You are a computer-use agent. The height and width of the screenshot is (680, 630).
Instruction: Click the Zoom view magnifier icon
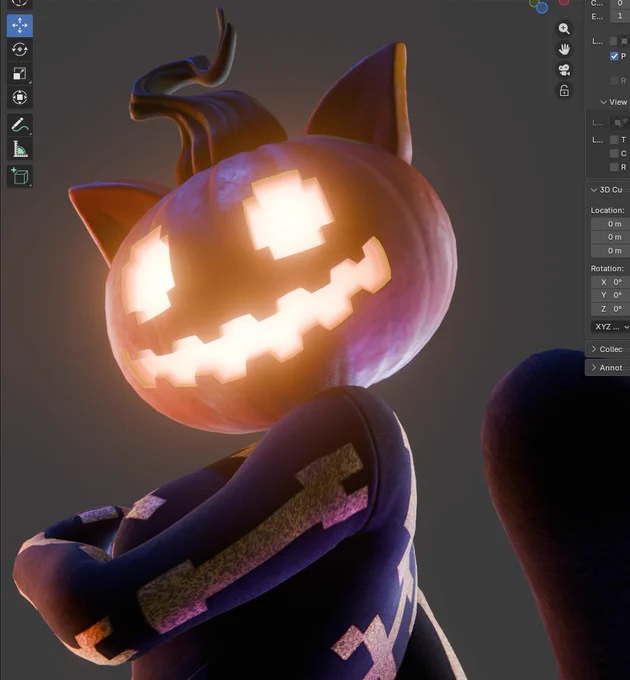click(x=564, y=29)
